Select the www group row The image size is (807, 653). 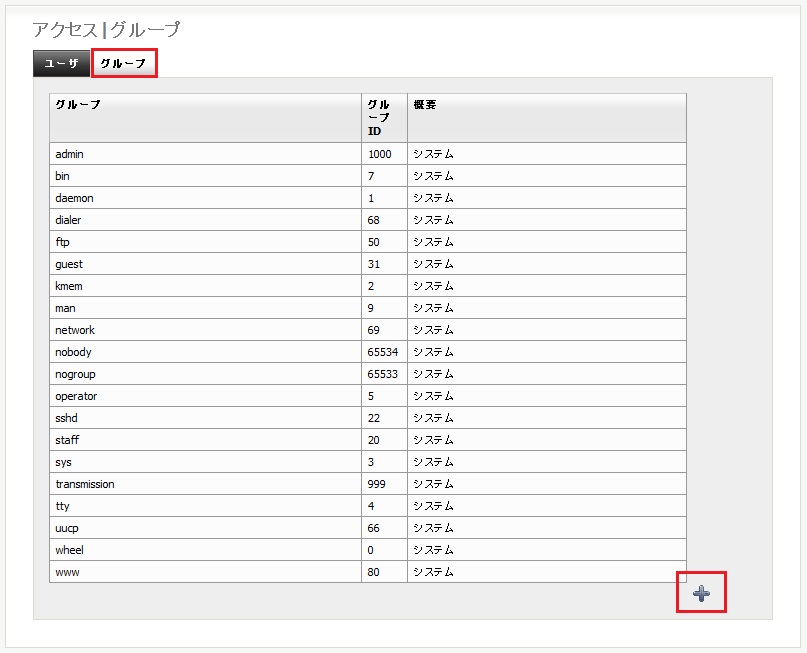click(x=367, y=572)
